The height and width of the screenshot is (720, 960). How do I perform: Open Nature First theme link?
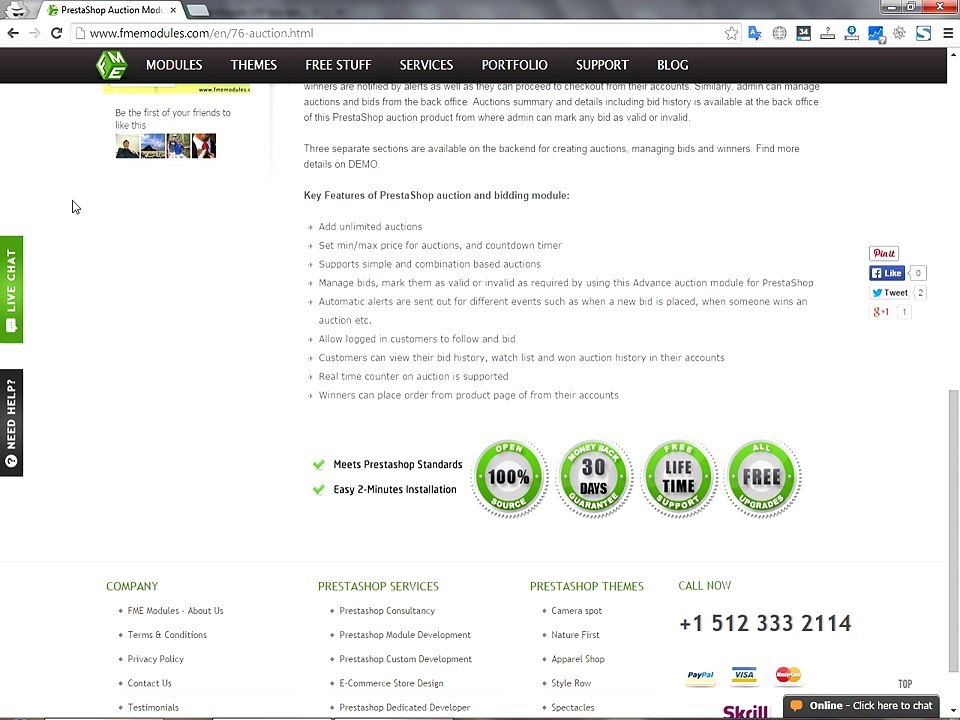tap(575, 635)
